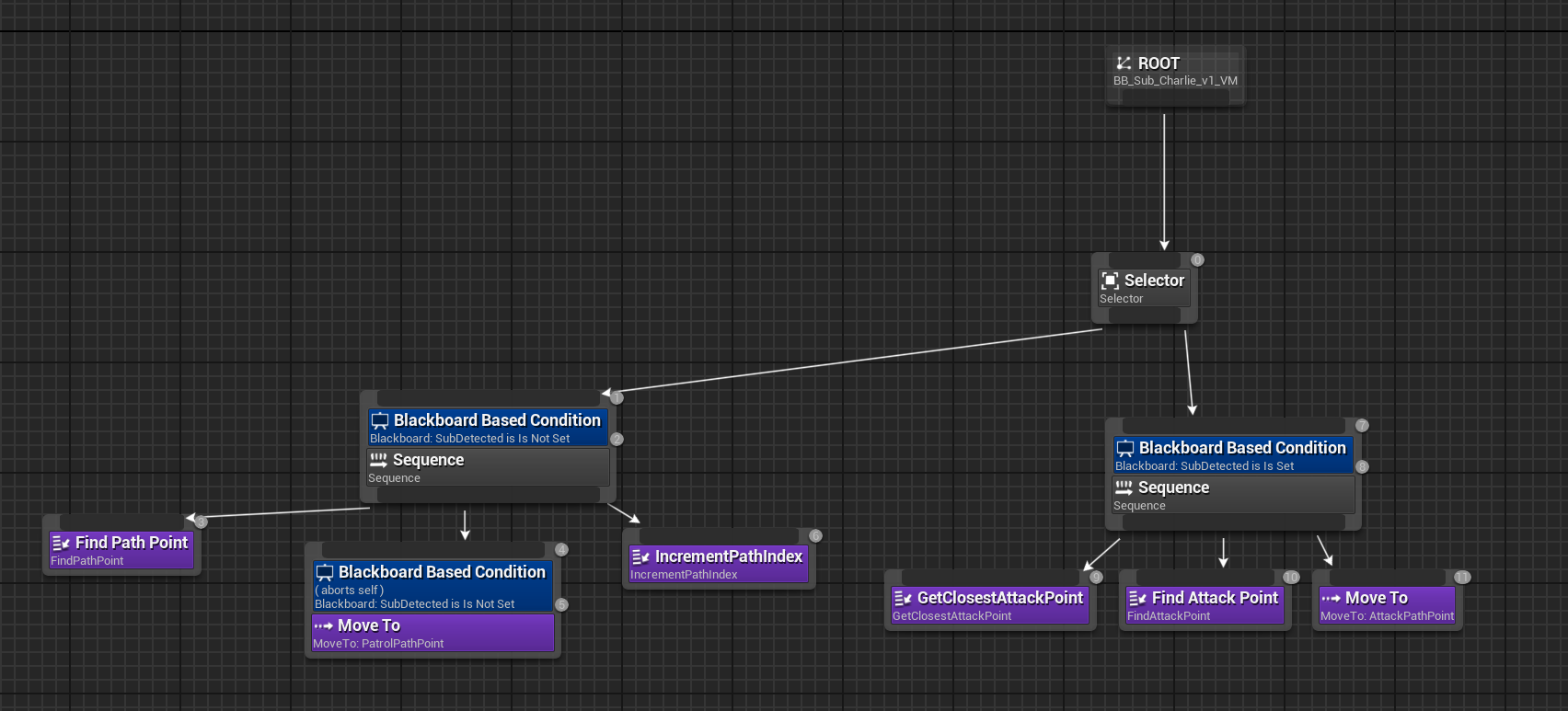
Task: Click the ROOT node's bottom output pin
Action: pyautogui.click(x=1175, y=98)
